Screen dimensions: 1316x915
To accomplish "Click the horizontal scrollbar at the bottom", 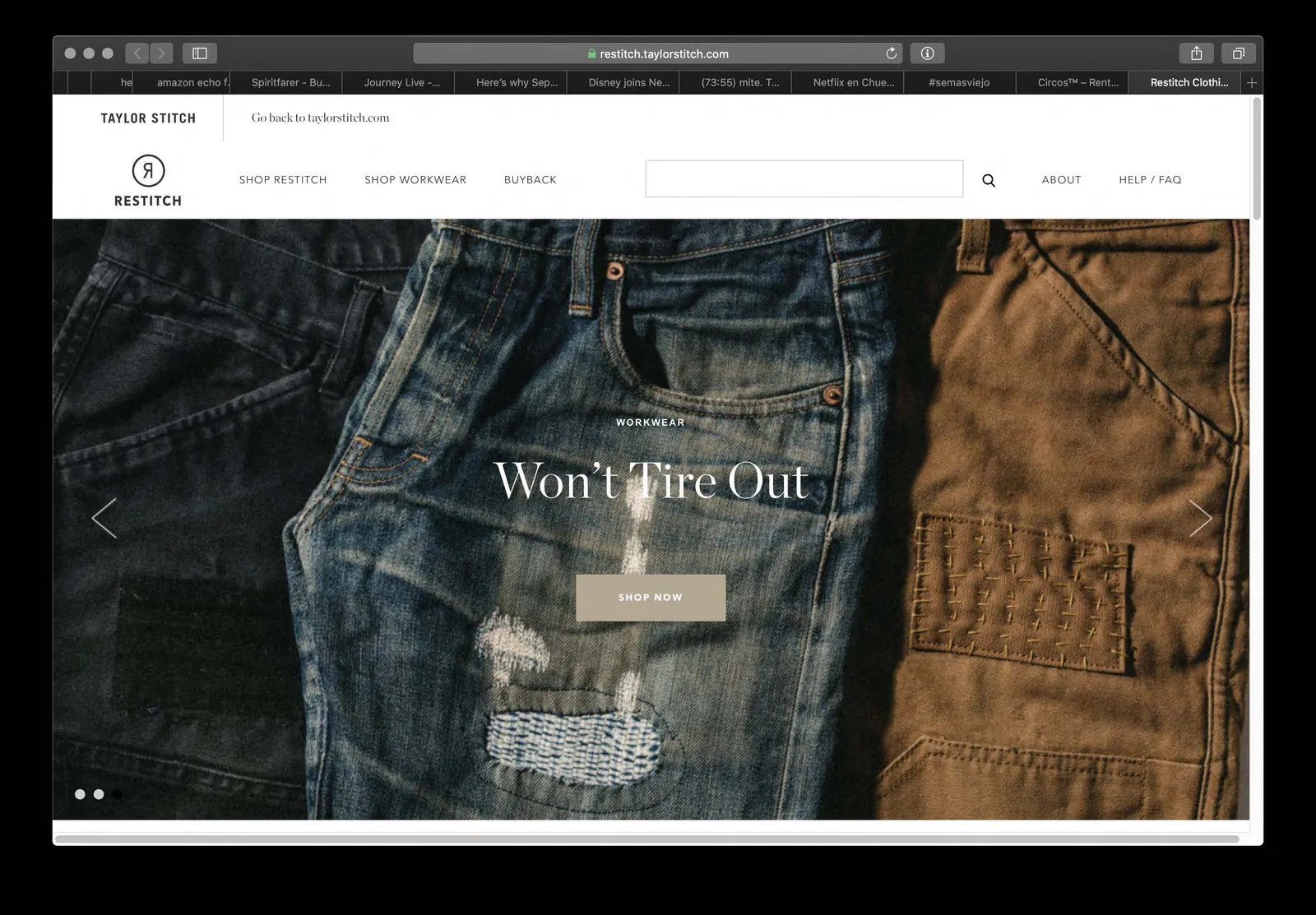I will 647,839.
